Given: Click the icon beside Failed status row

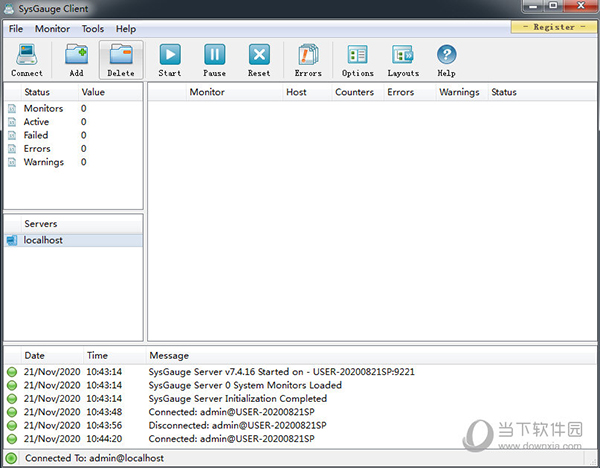Looking at the screenshot, I should click(x=12, y=135).
